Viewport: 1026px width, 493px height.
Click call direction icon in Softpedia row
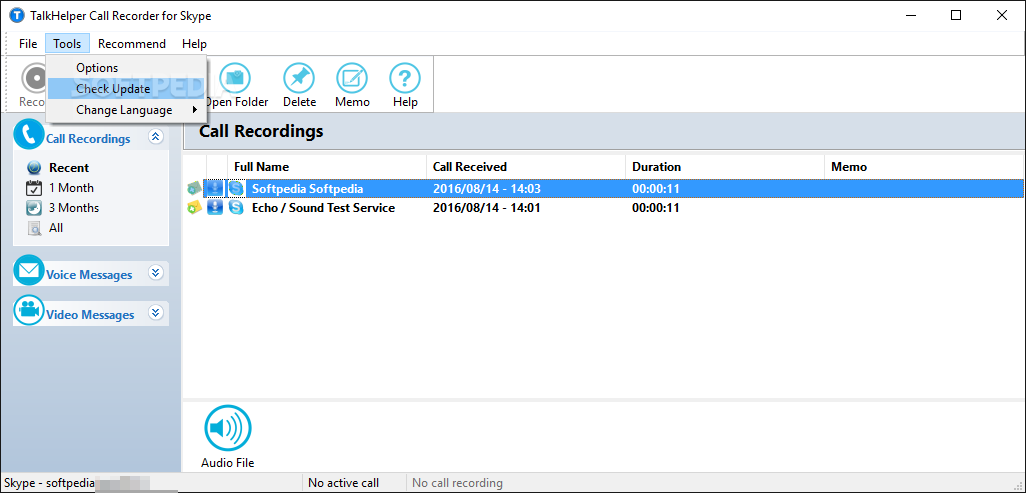194,189
